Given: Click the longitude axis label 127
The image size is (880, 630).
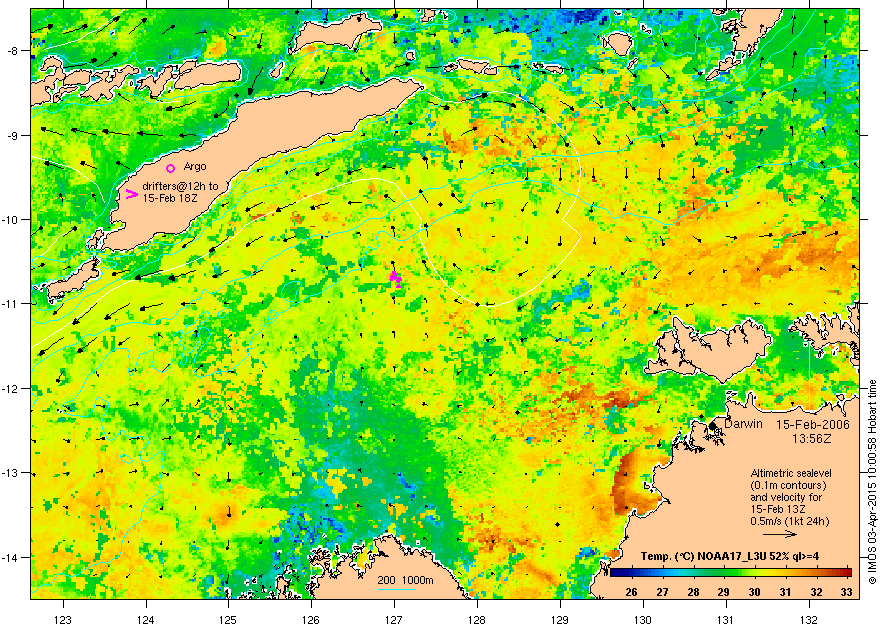Looking at the screenshot, I should 394,620.
